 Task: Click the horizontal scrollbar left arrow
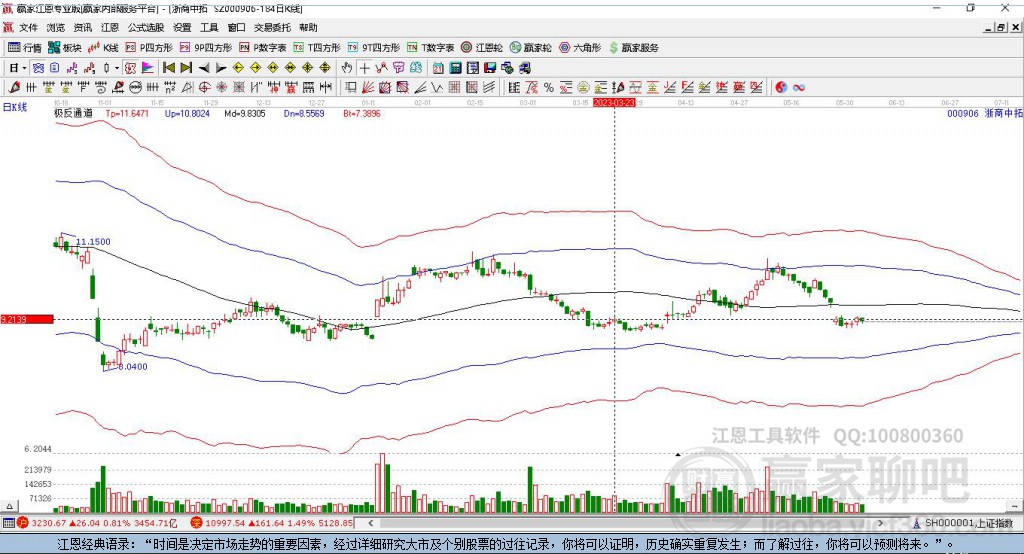pos(370,523)
